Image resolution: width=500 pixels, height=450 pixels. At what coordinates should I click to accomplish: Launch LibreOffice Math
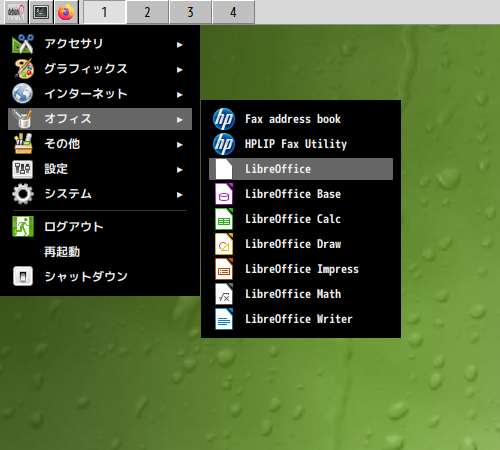[x=301, y=294]
